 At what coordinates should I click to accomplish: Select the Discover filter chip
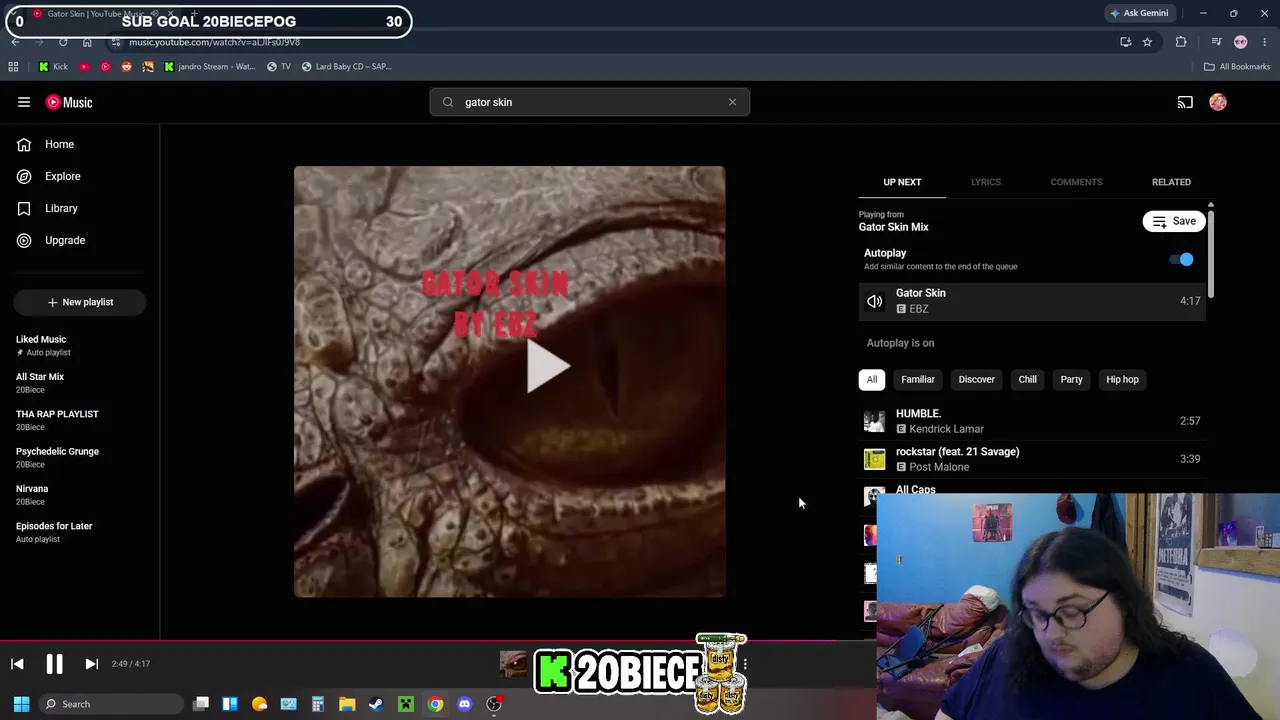pos(977,379)
